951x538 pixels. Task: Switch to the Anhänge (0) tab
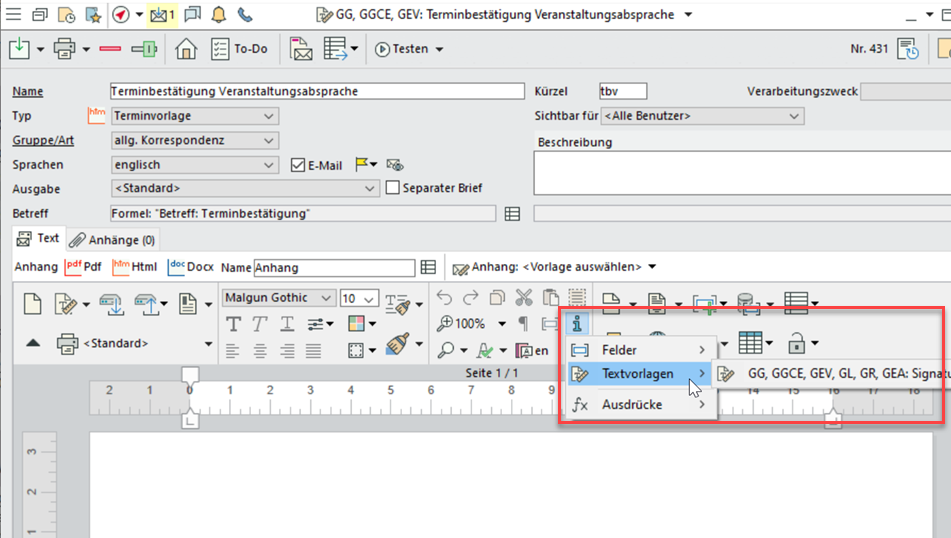[112, 240]
